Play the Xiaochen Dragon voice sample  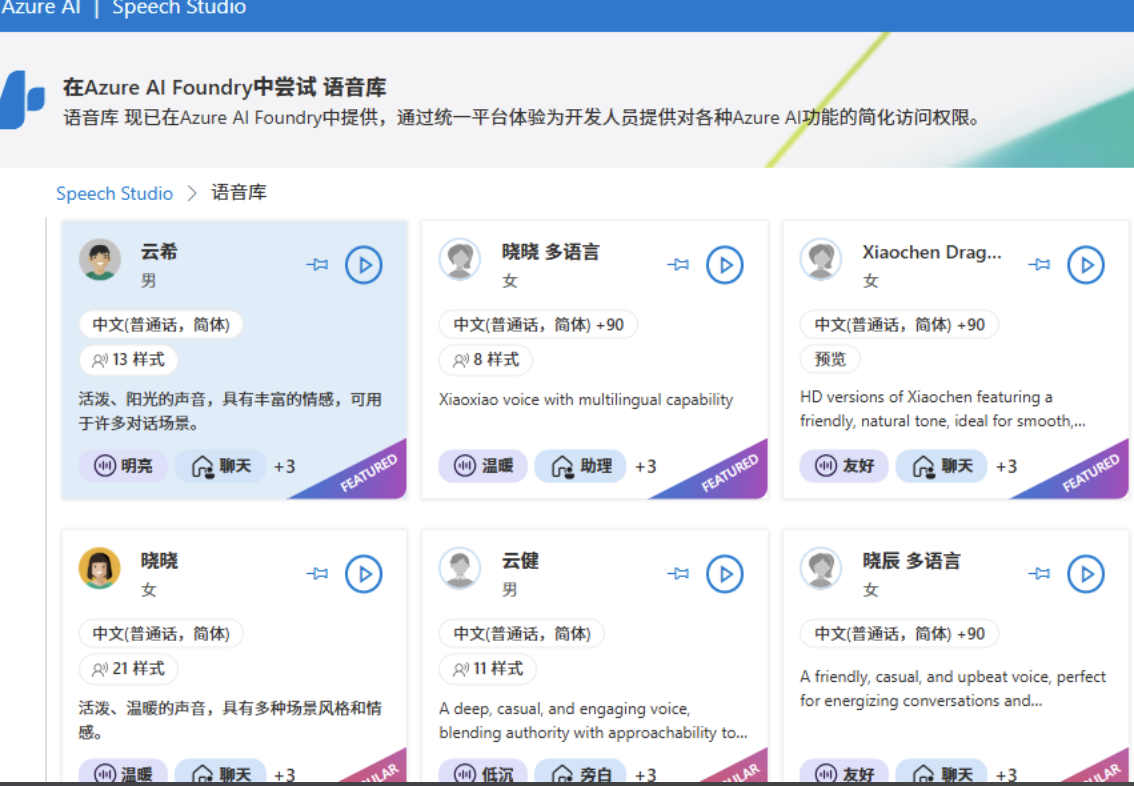pos(1086,265)
